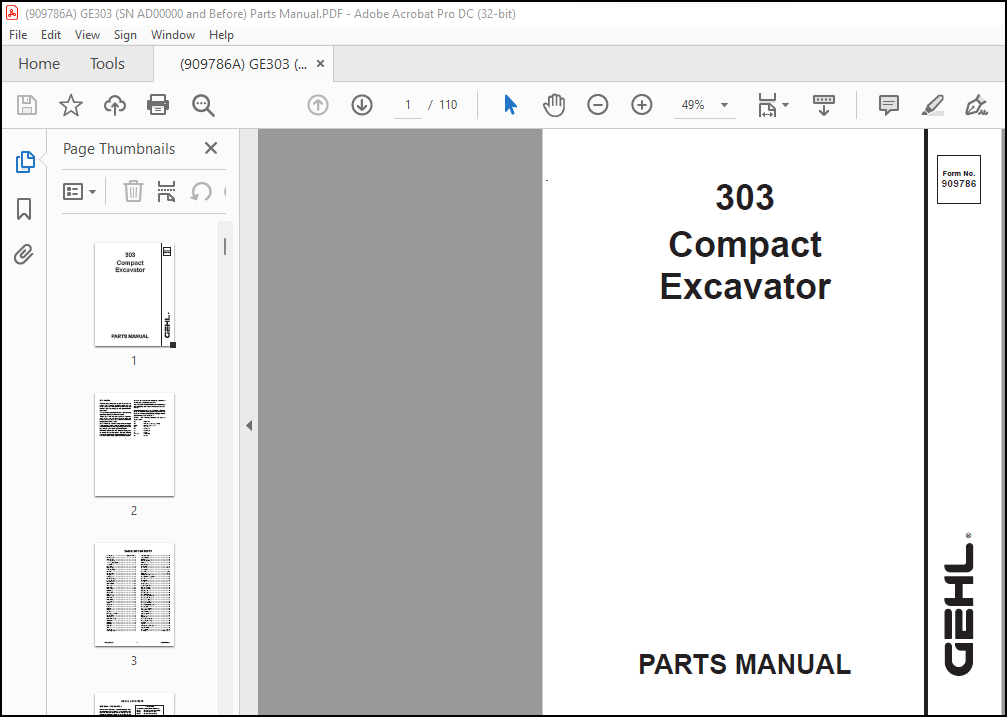Print the document

pyautogui.click(x=158, y=105)
